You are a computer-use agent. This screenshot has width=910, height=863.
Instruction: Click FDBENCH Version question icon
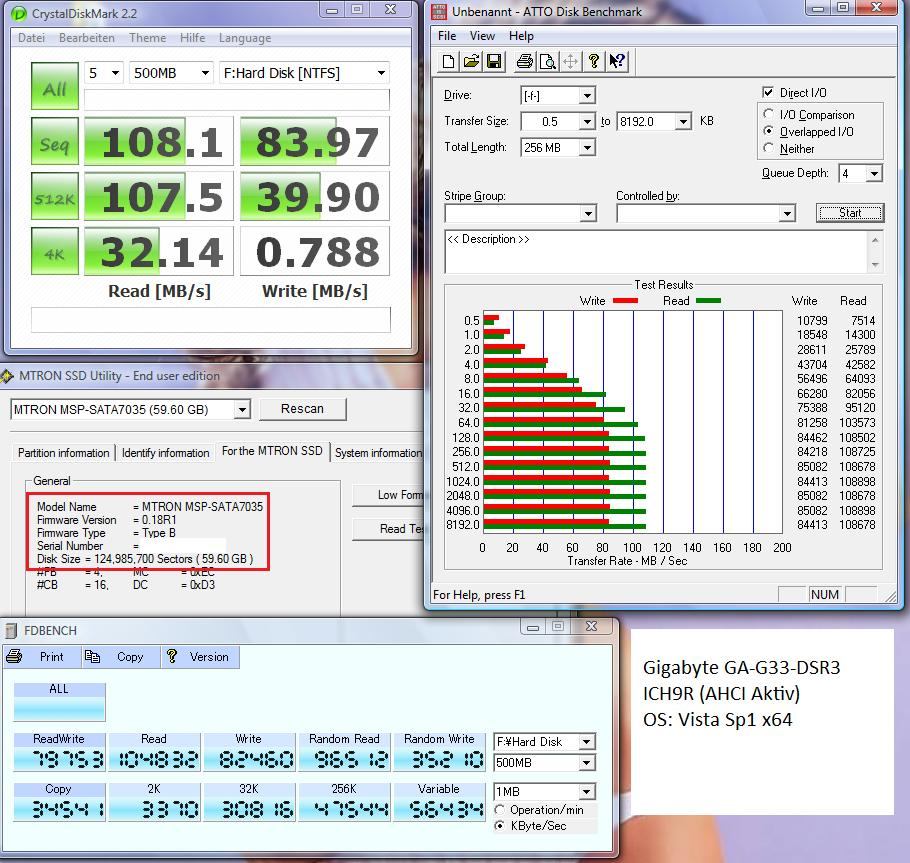[172, 656]
